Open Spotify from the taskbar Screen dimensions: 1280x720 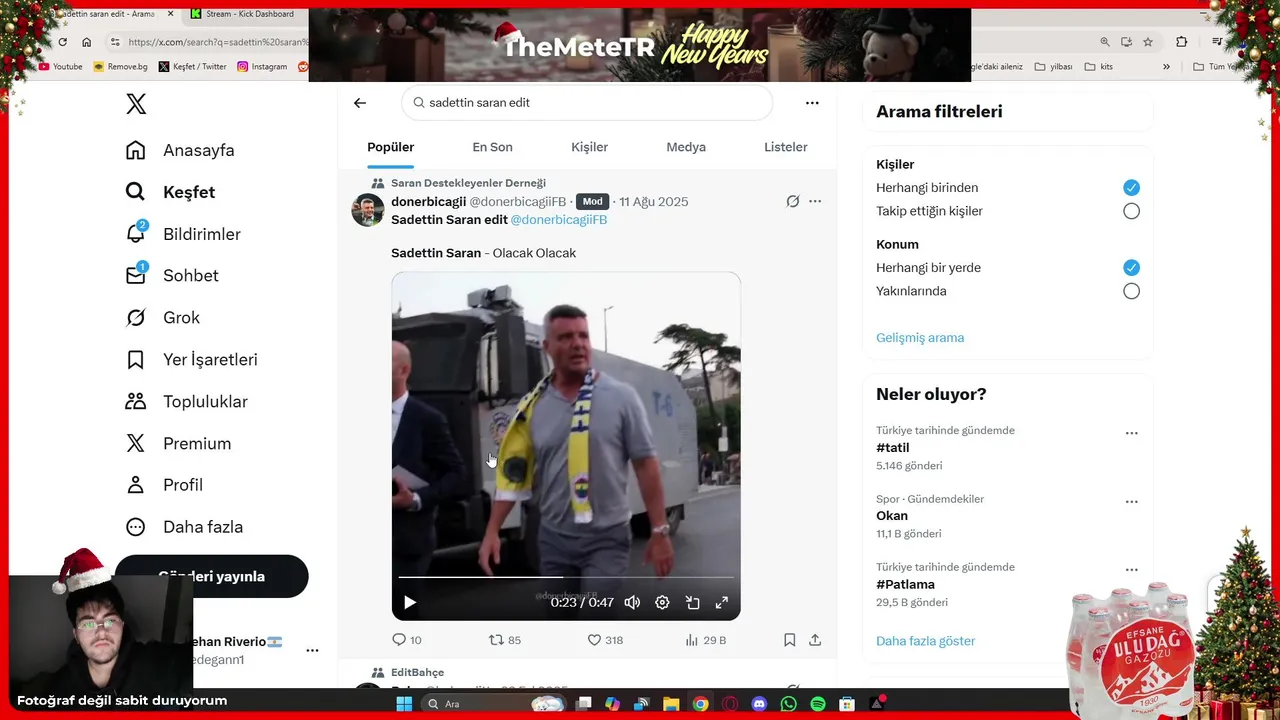pos(818,704)
